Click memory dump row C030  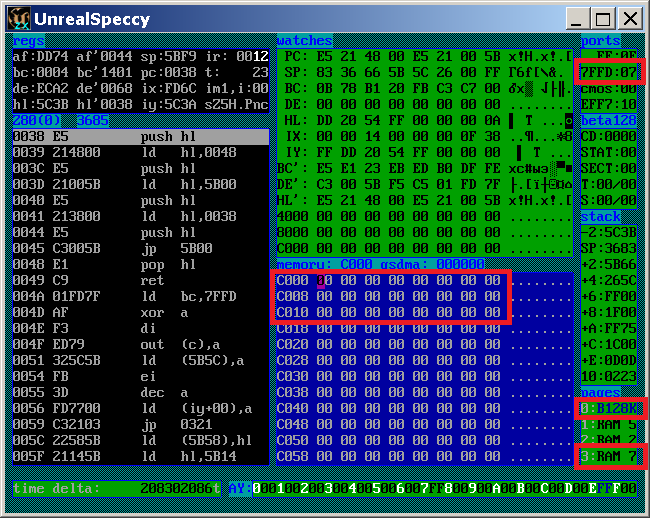click(x=425, y=376)
